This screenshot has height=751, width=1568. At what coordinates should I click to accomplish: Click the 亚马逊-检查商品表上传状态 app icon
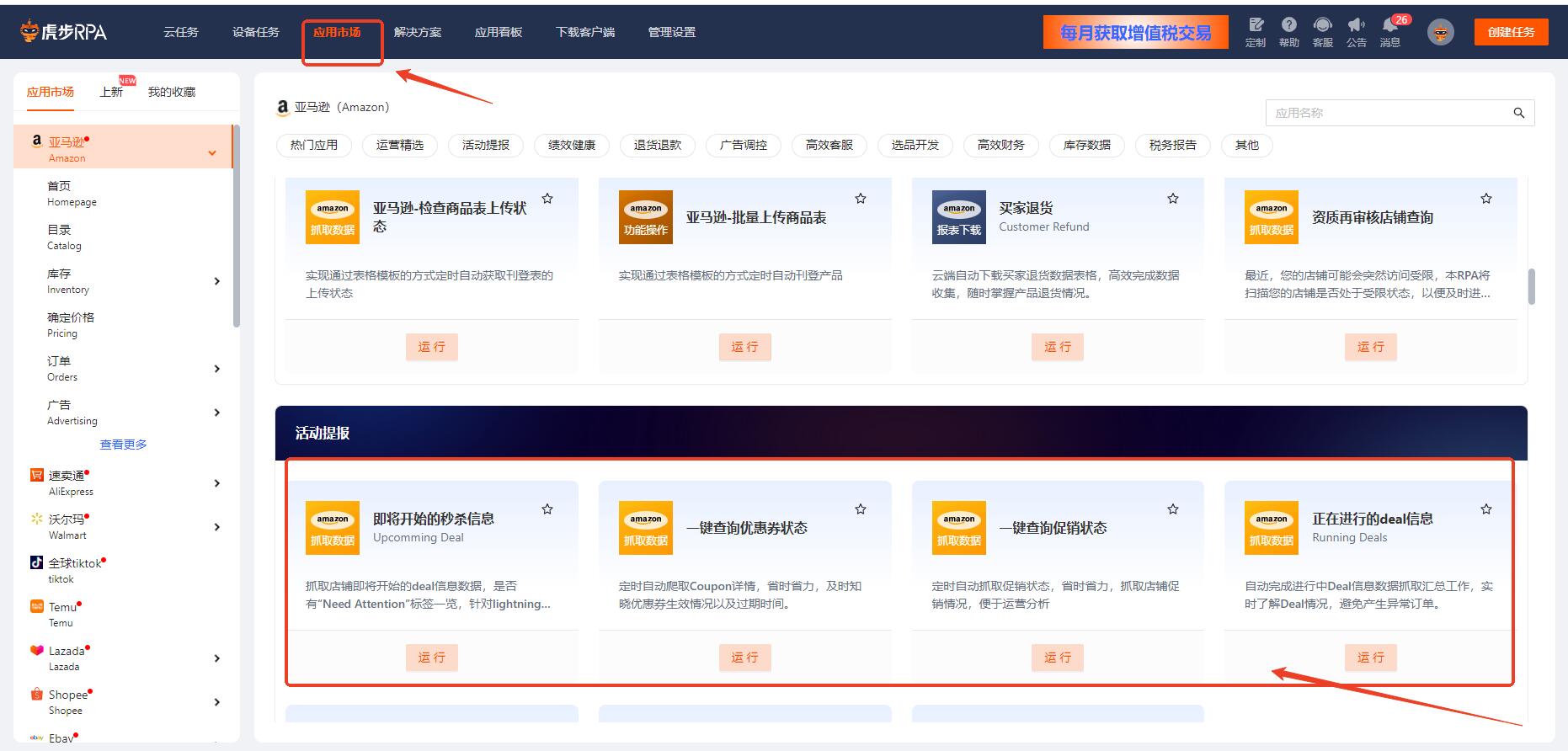[x=333, y=217]
